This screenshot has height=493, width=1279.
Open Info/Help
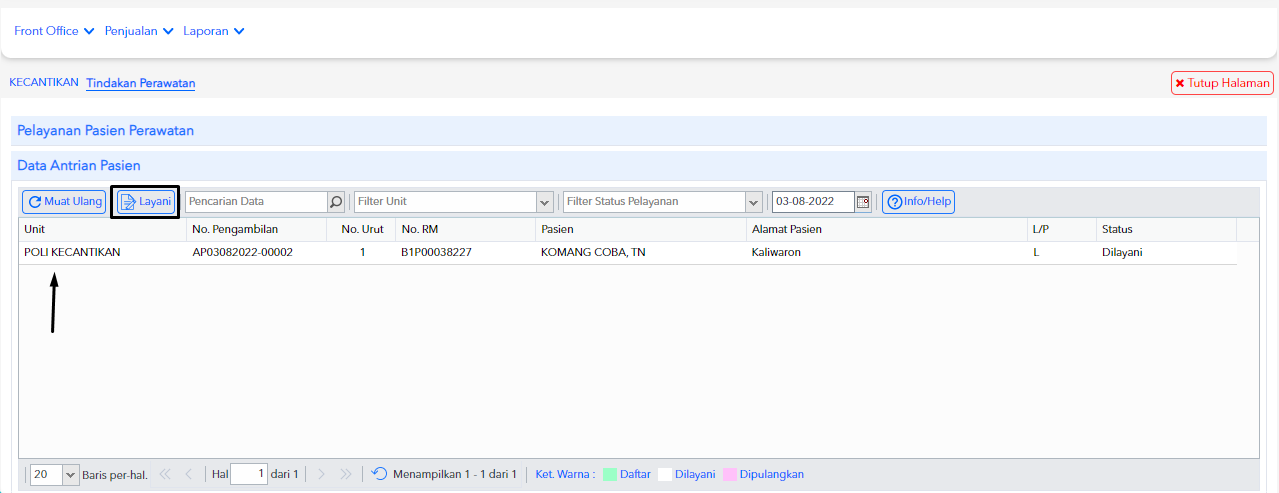tap(919, 202)
